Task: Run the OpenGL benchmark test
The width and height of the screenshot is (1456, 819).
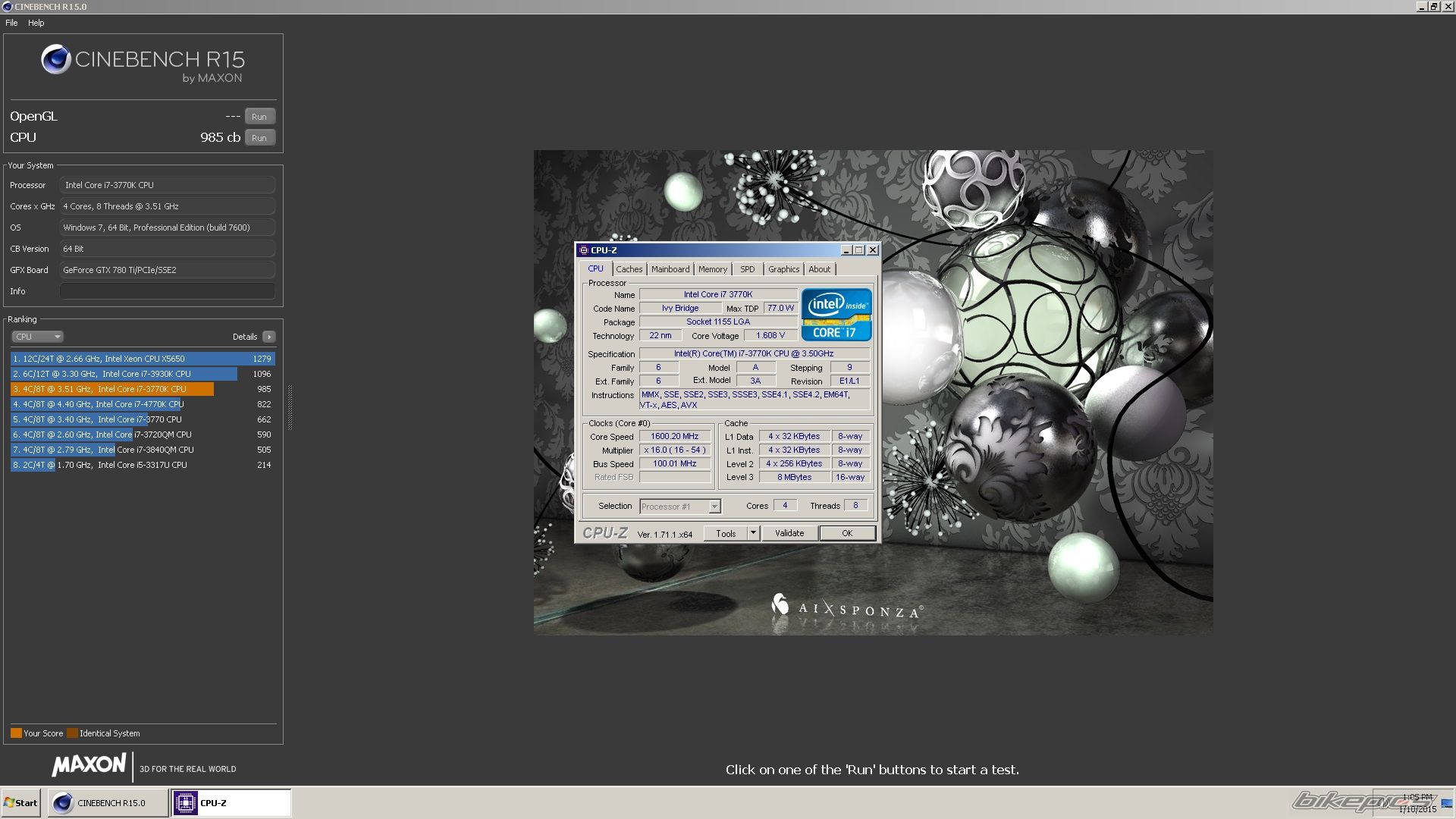Action: pos(259,116)
